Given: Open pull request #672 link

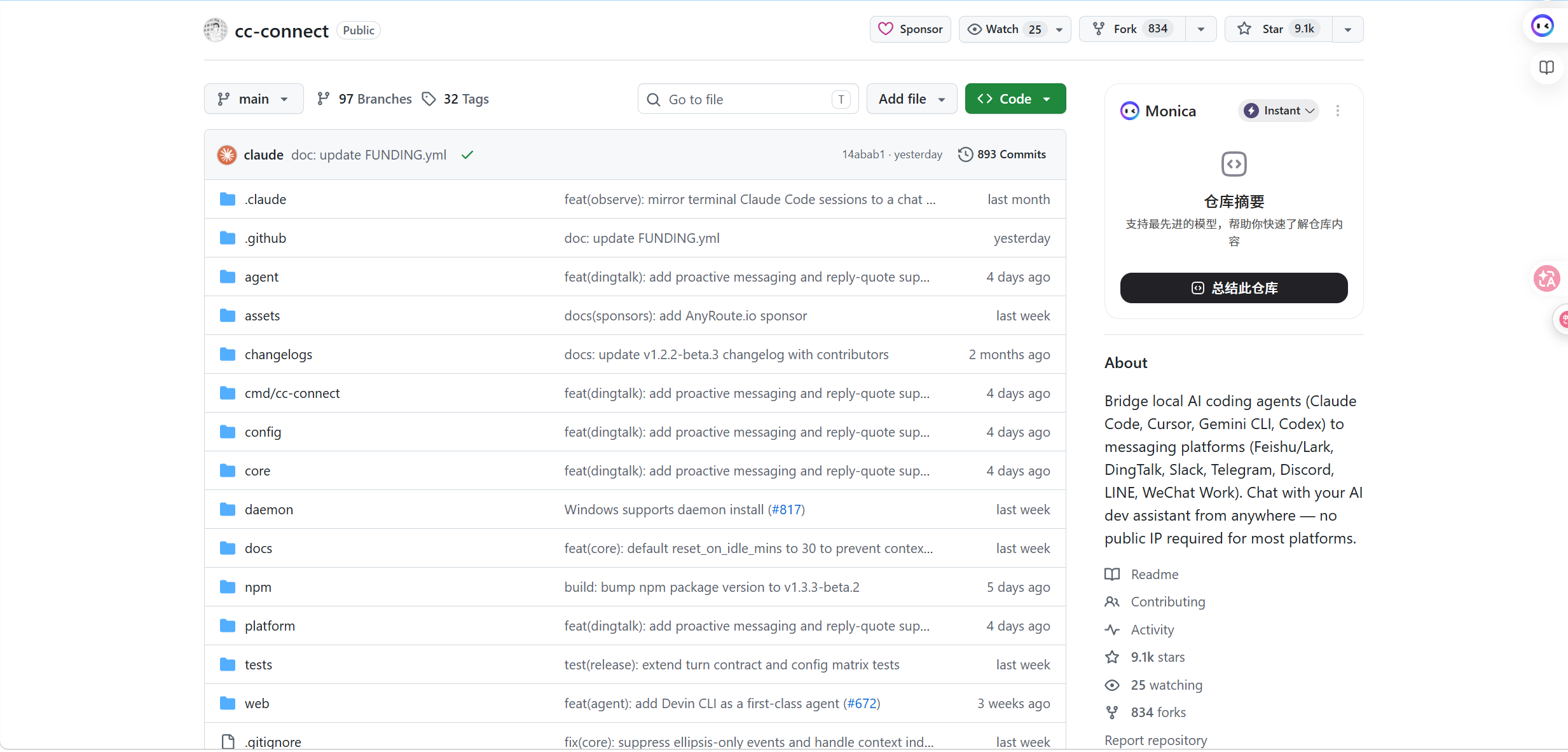Looking at the screenshot, I should 862,704.
